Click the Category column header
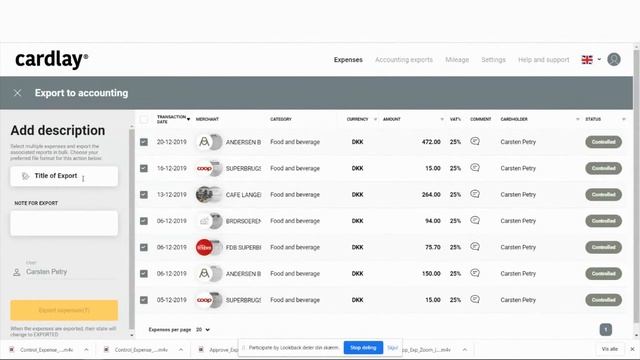The height and width of the screenshot is (360, 640). pyautogui.click(x=281, y=119)
